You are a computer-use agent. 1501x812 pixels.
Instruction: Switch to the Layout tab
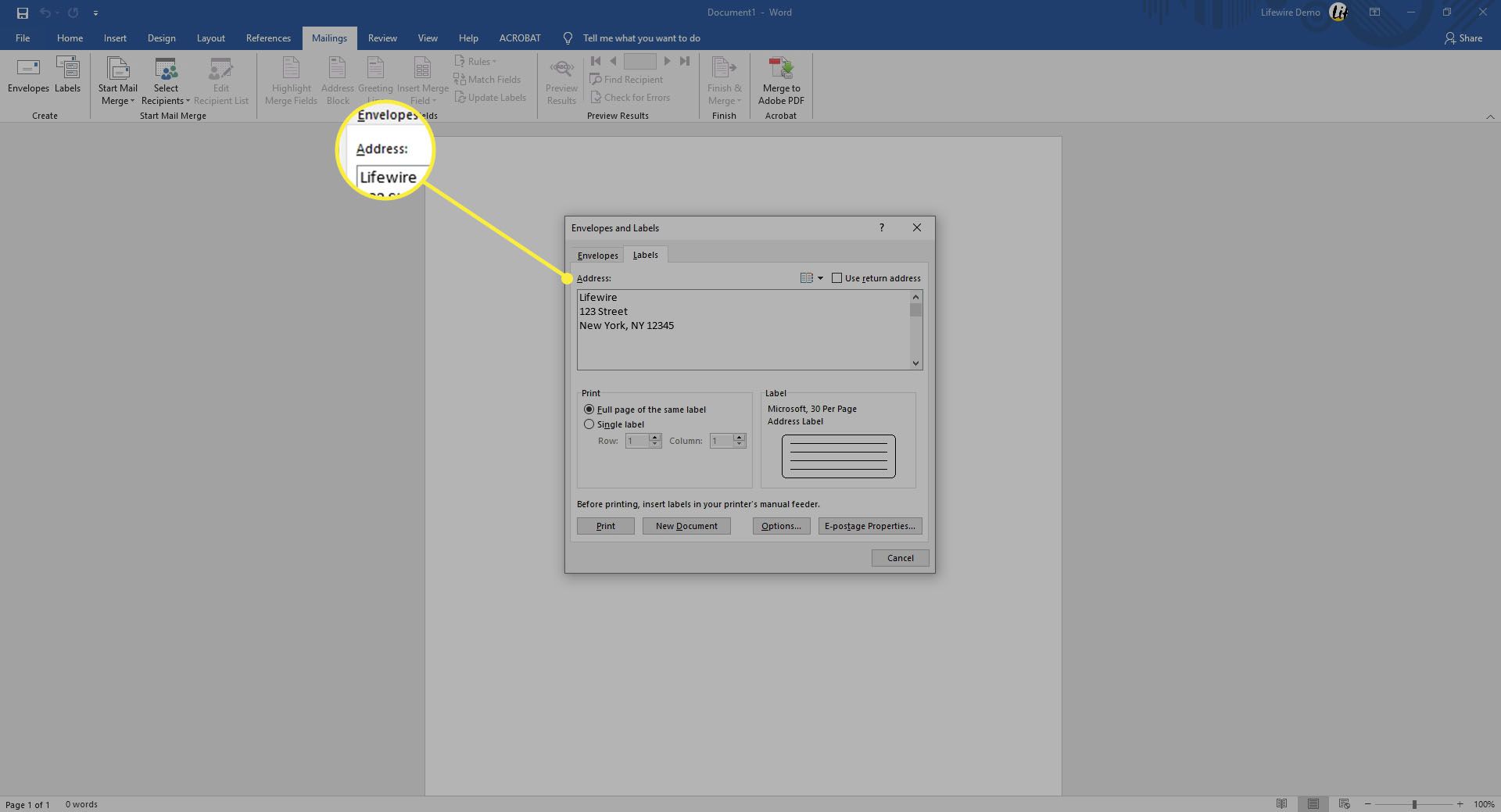pos(211,38)
